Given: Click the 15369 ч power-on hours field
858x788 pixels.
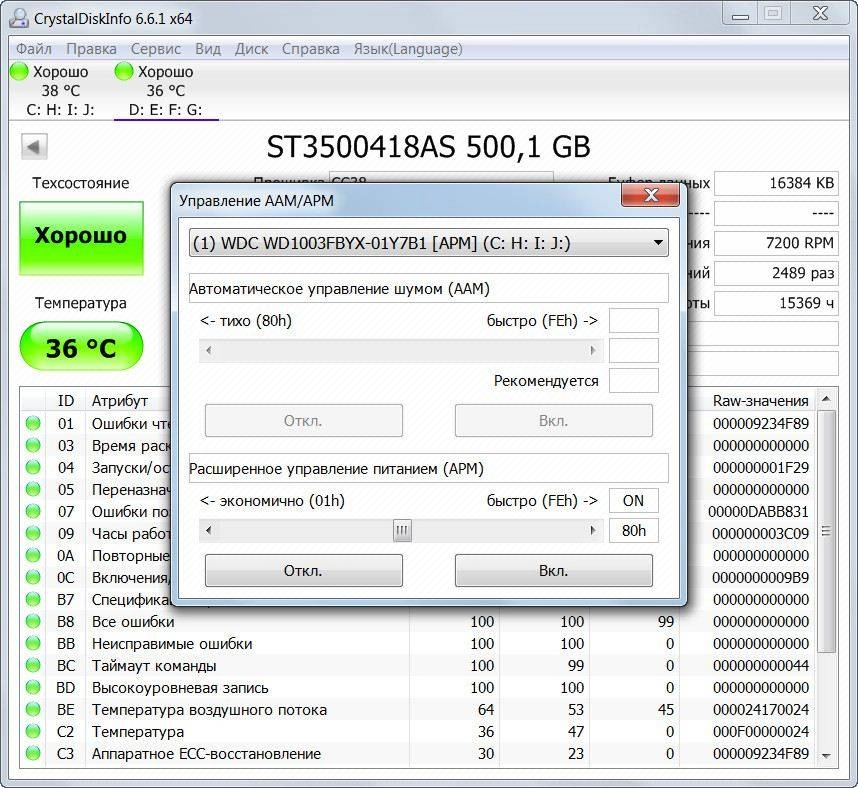Looking at the screenshot, I should point(776,303).
